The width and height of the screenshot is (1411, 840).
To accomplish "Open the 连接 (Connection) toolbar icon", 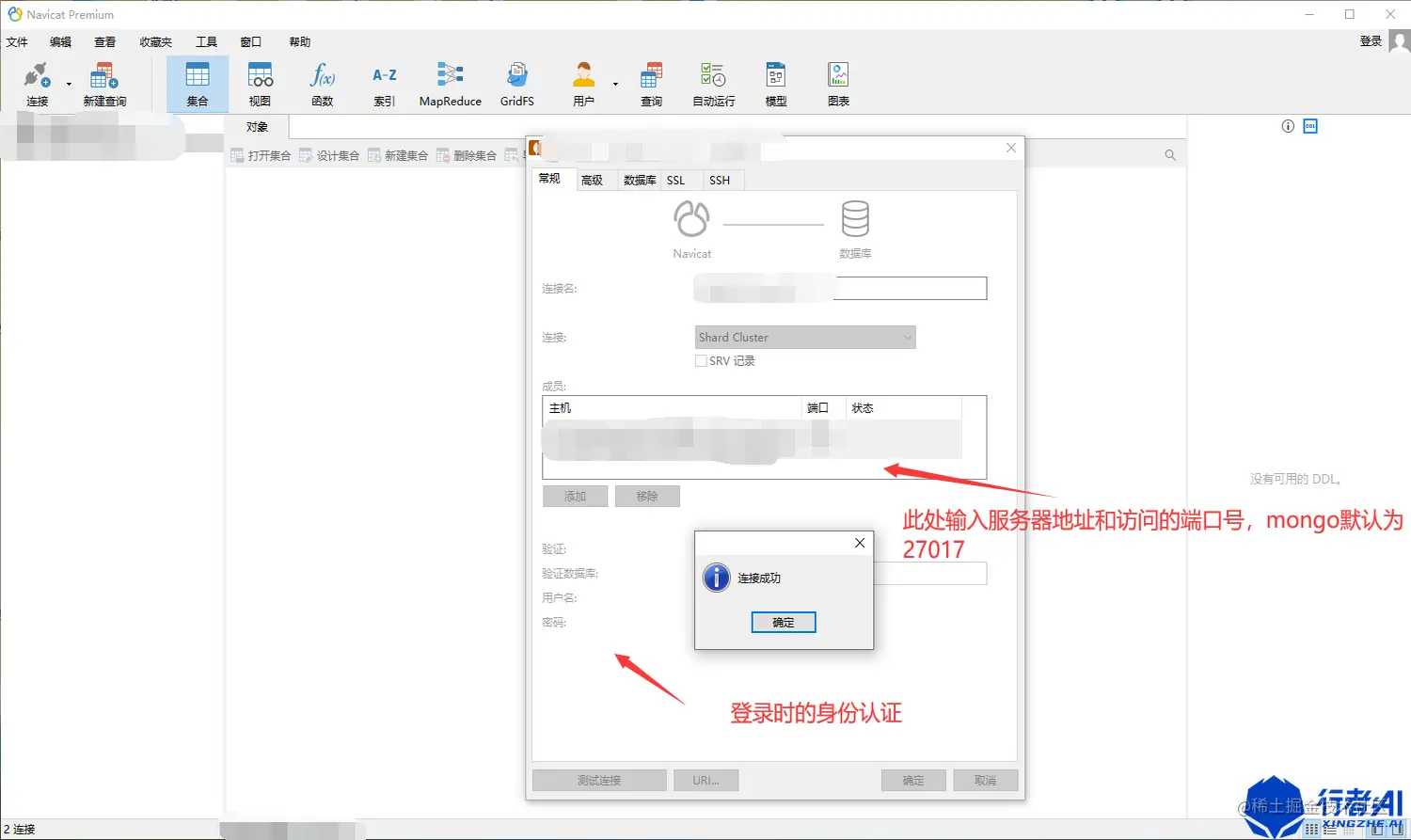I will tap(37, 84).
